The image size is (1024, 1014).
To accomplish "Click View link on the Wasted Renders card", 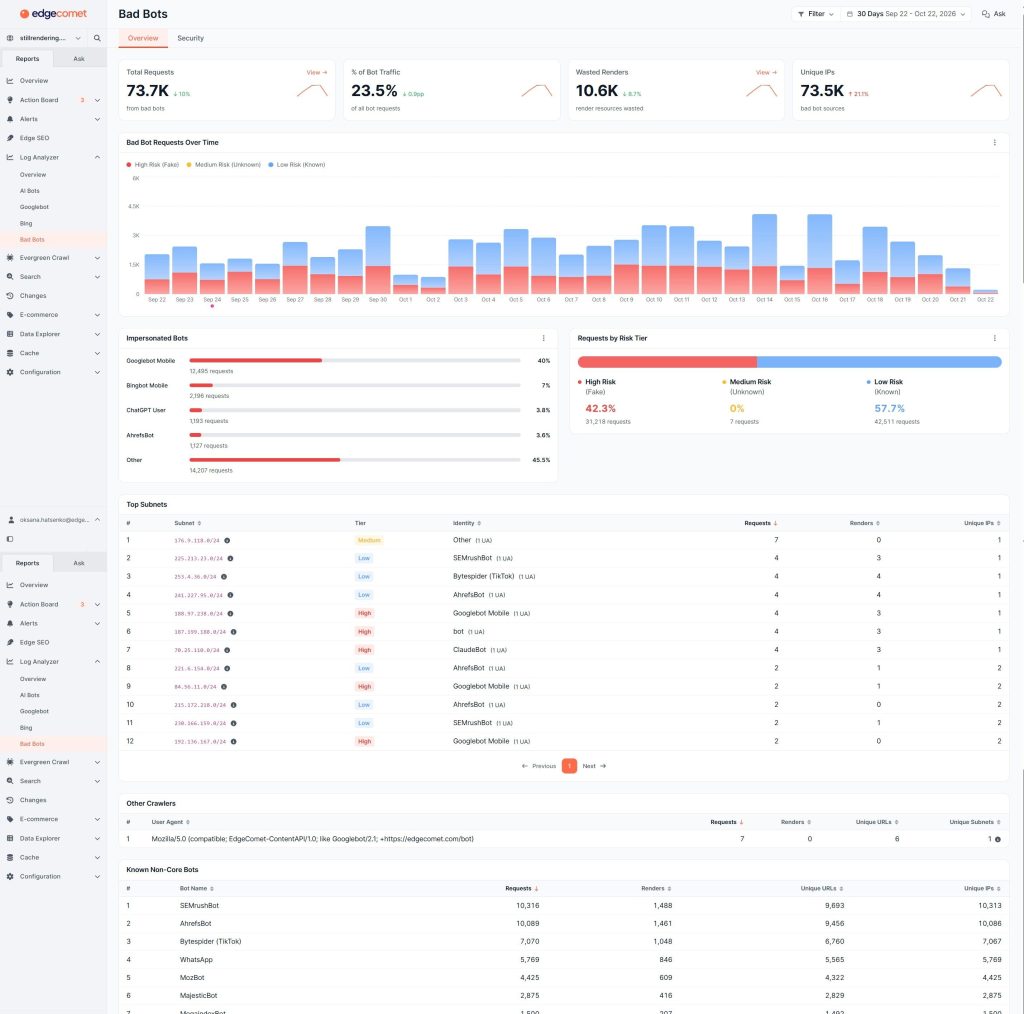I will pos(766,72).
